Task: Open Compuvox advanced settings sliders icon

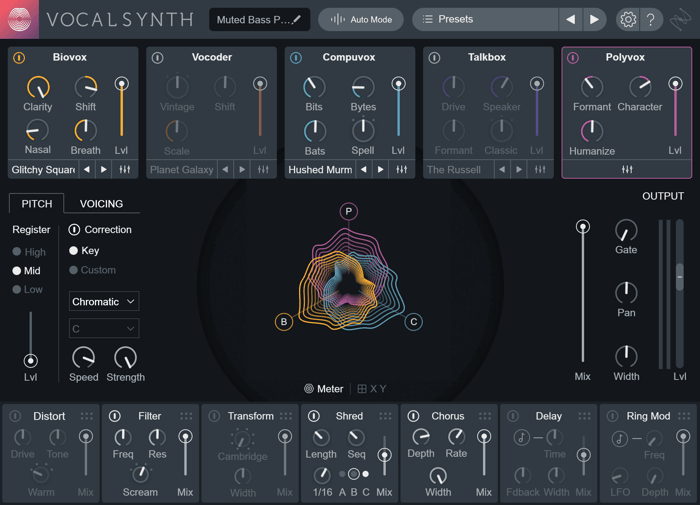Action: tap(401, 169)
